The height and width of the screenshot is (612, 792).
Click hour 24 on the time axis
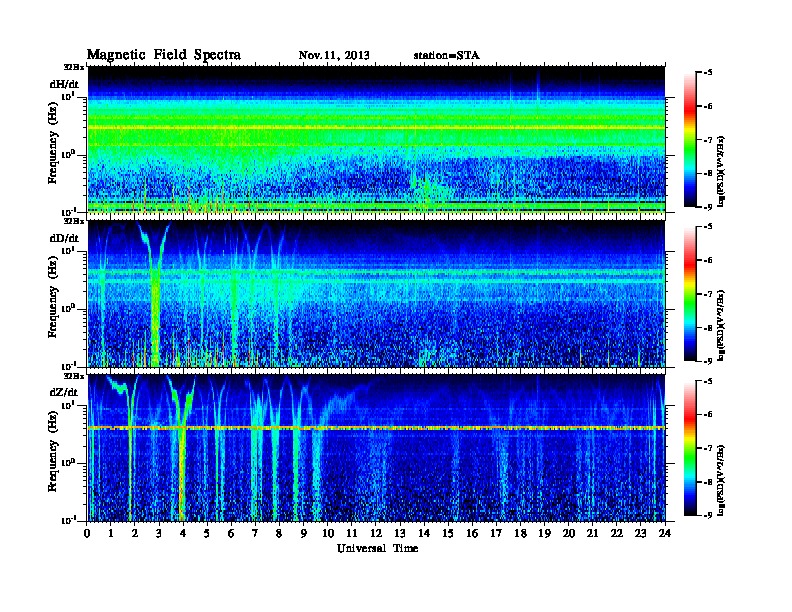tap(665, 533)
